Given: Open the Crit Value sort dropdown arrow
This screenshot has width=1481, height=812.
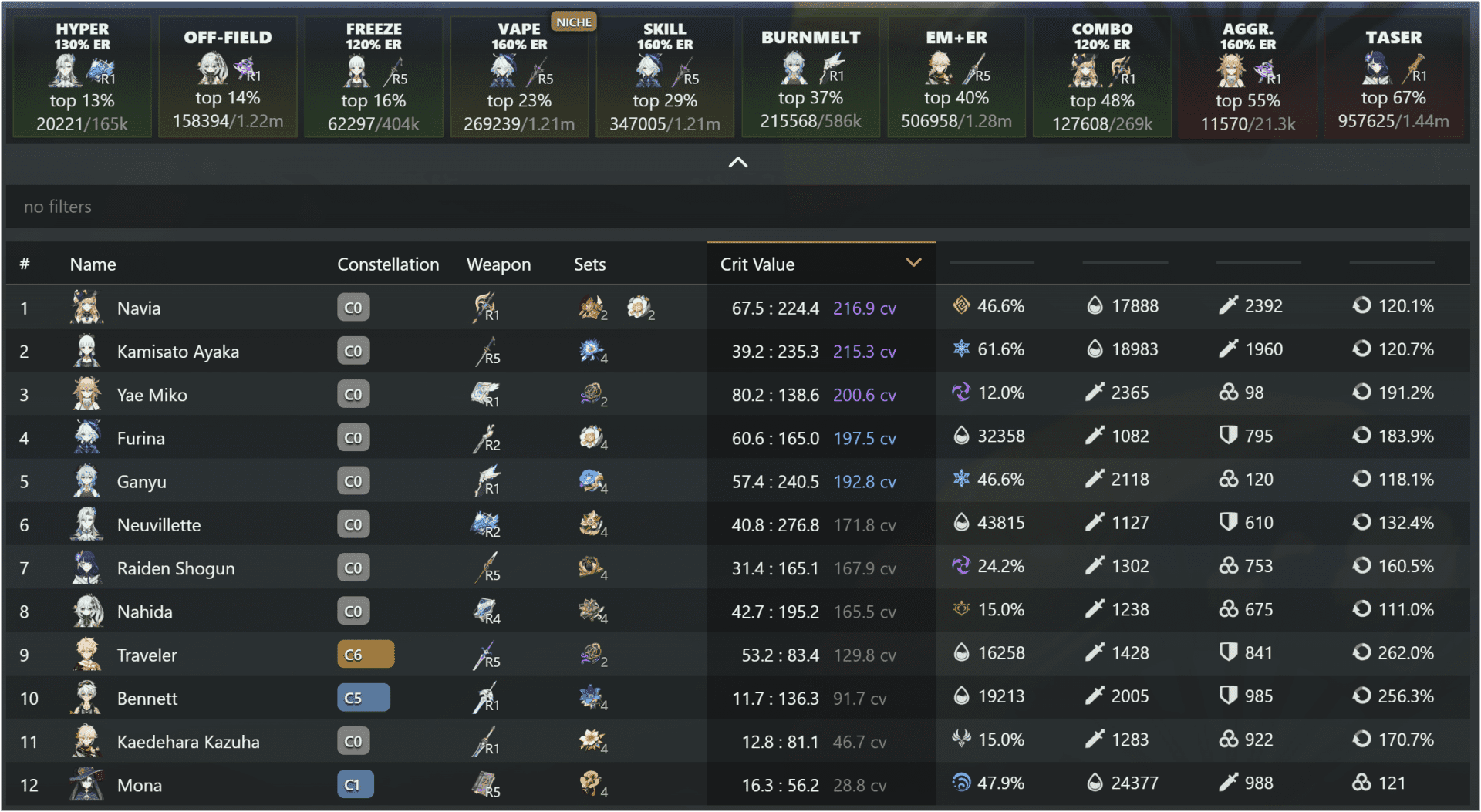Looking at the screenshot, I should point(914,263).
